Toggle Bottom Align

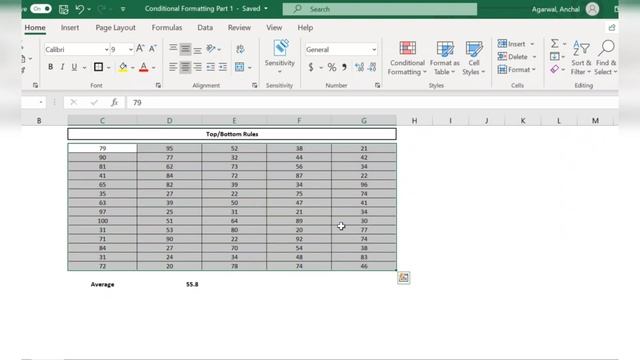198,50
